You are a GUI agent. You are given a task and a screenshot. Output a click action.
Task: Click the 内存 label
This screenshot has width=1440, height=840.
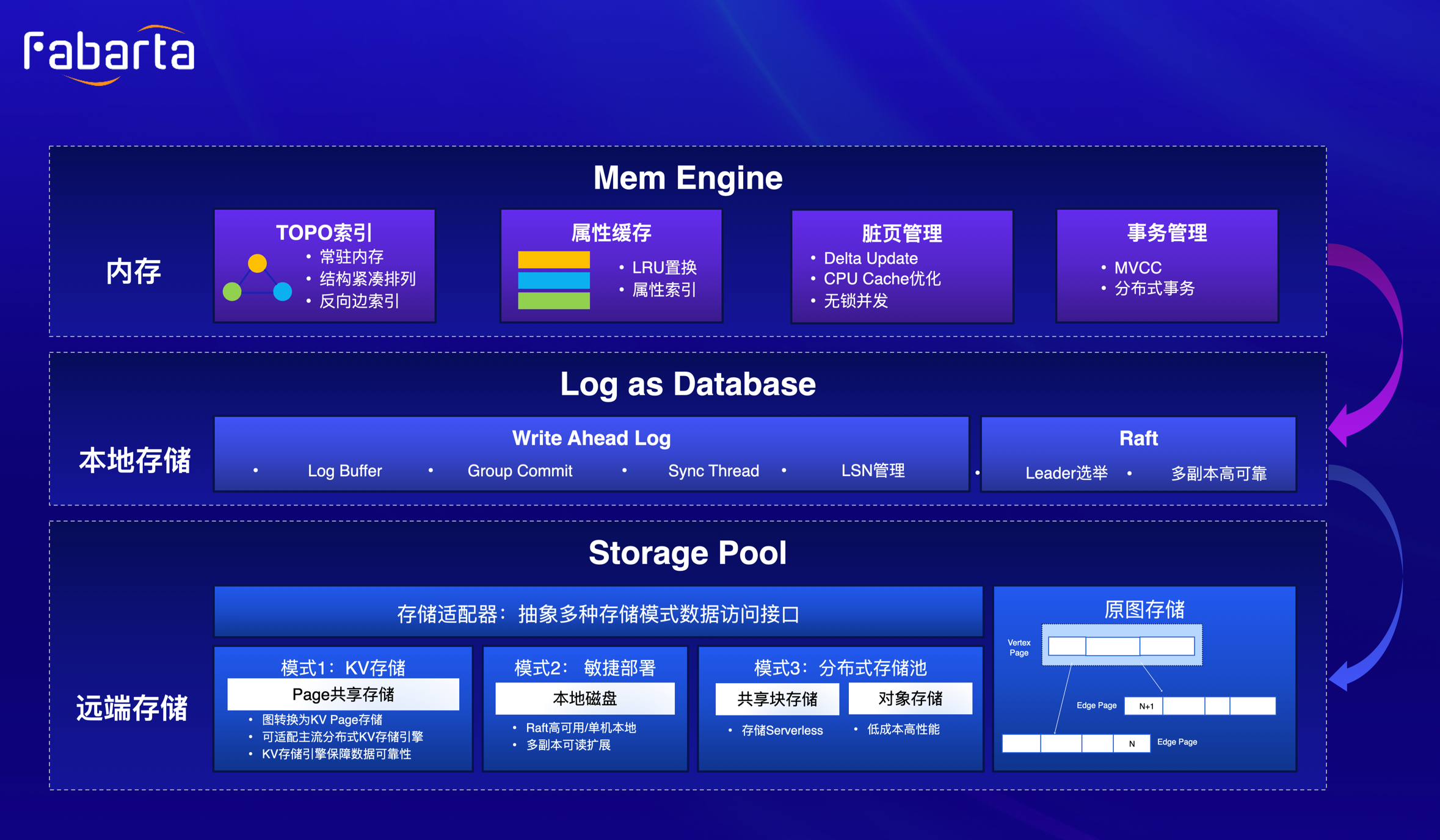(x=134, y=271)
